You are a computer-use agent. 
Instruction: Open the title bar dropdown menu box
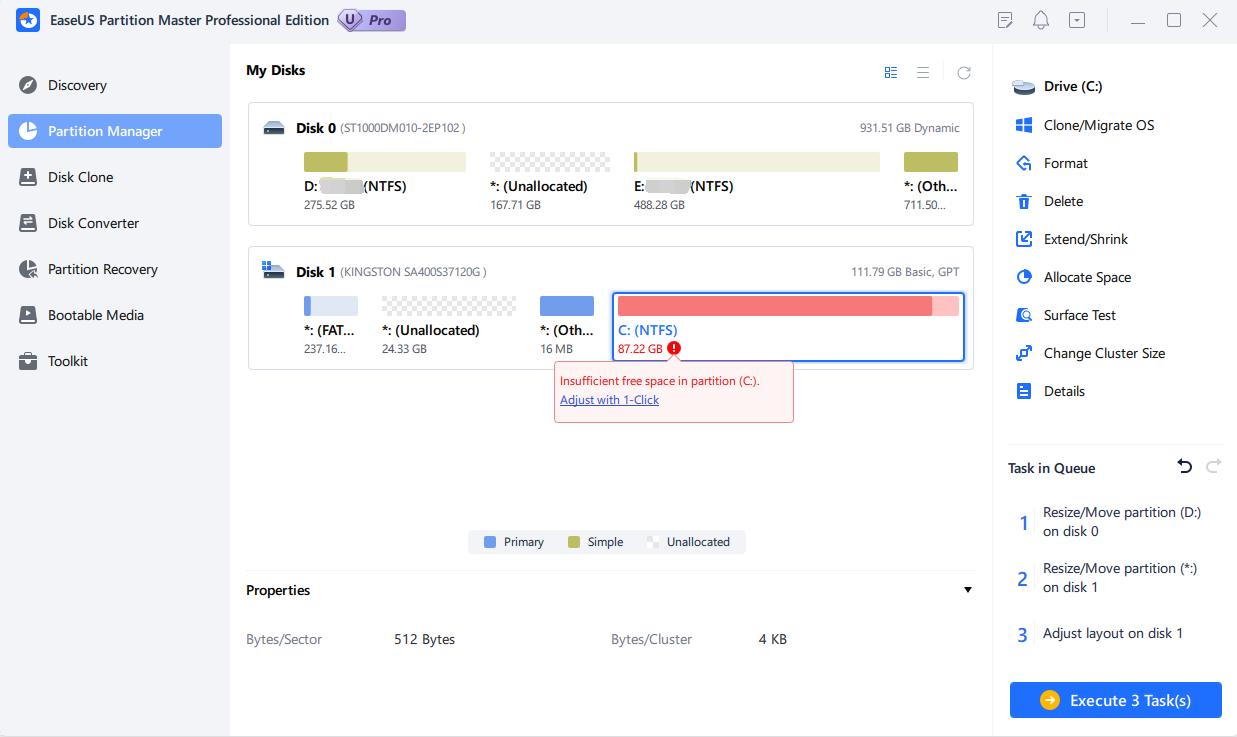[x=1076, y=20]
